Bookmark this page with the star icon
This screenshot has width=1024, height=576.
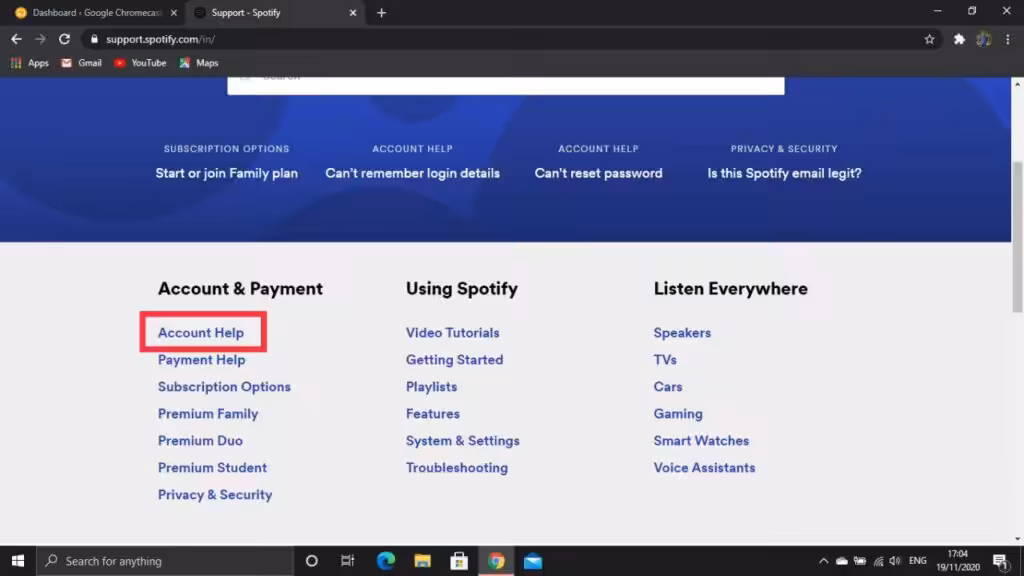929,39
